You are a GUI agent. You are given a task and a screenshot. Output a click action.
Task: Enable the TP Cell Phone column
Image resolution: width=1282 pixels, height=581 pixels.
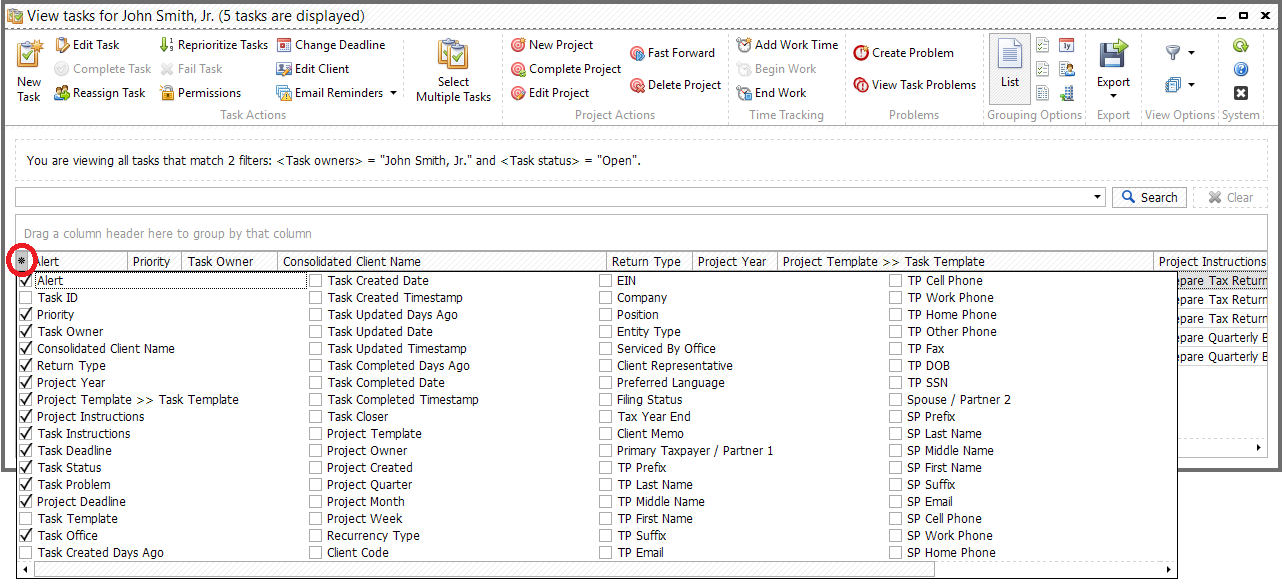point(896,281)
